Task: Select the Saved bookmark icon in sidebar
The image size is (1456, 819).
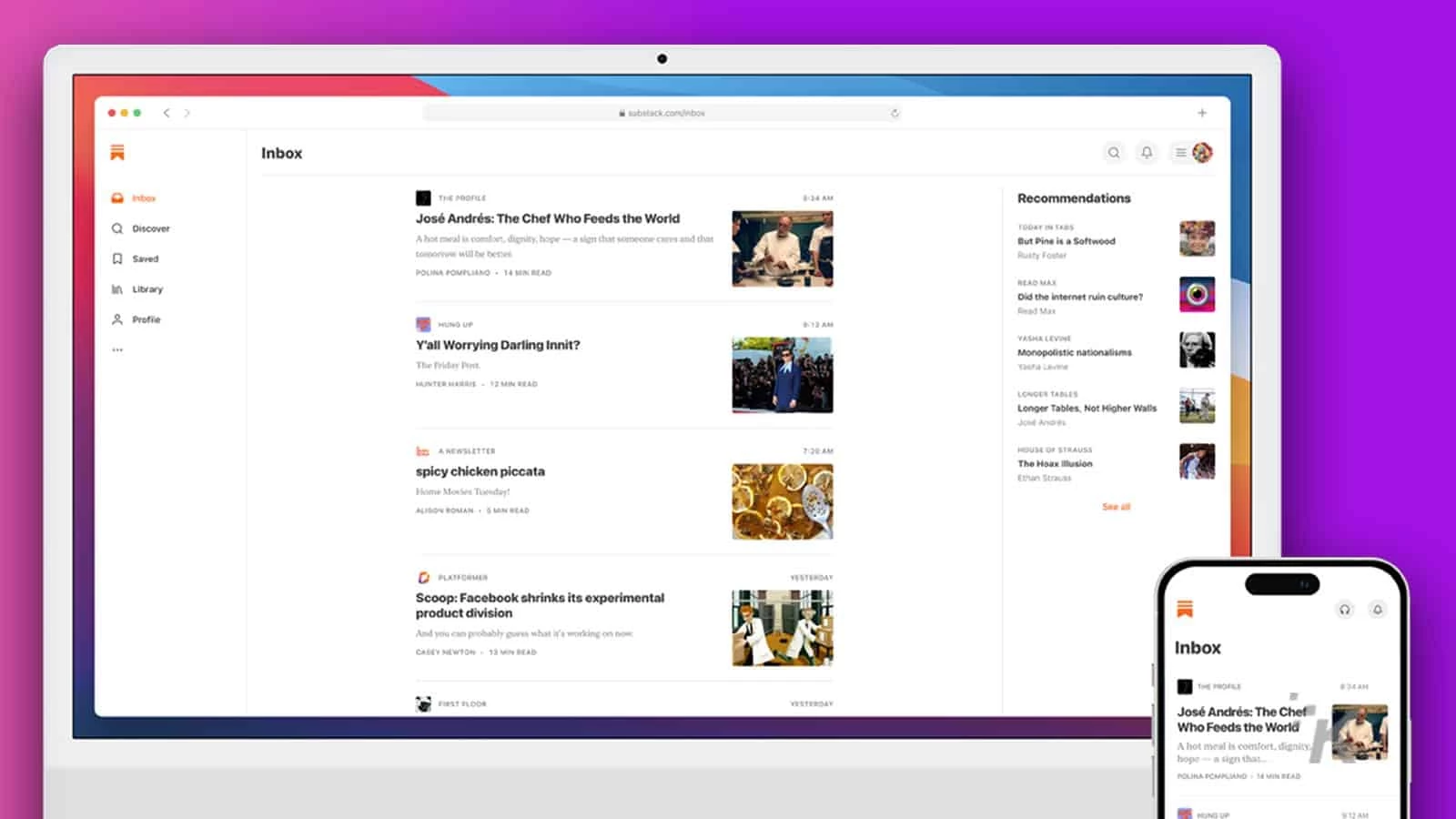Action: pos(117,258)
